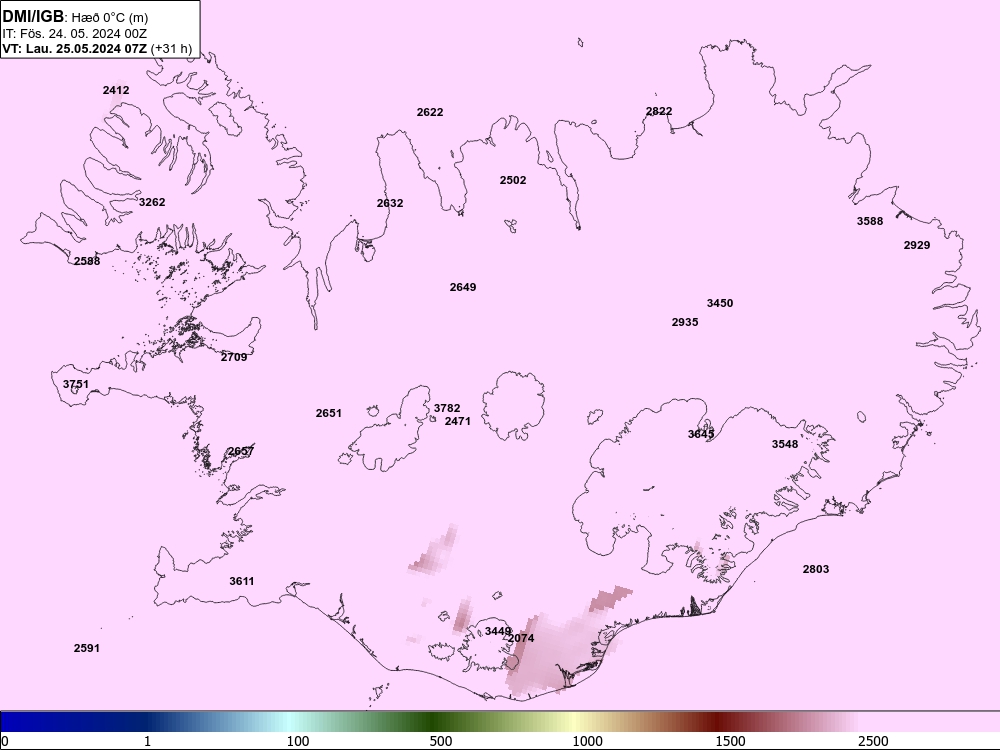Viewport: 1000px width, 750px height.
Task: Click the 2929 height value
Action: (x=916, y=245)
